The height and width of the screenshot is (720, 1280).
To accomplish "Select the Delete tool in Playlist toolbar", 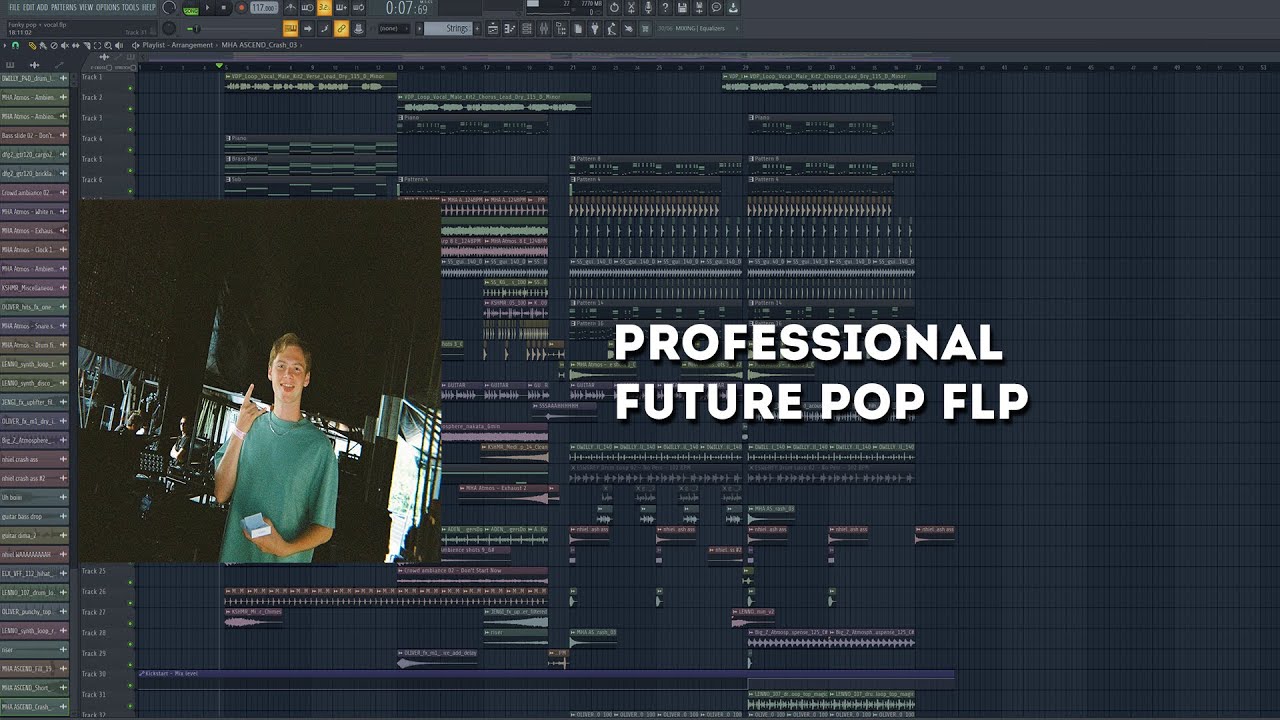I will point(54,45).
